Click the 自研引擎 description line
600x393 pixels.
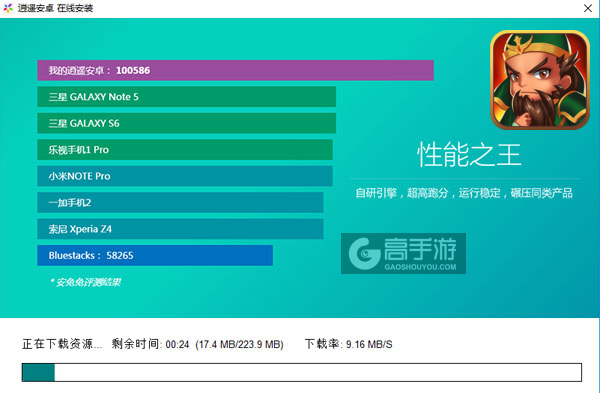464,193
